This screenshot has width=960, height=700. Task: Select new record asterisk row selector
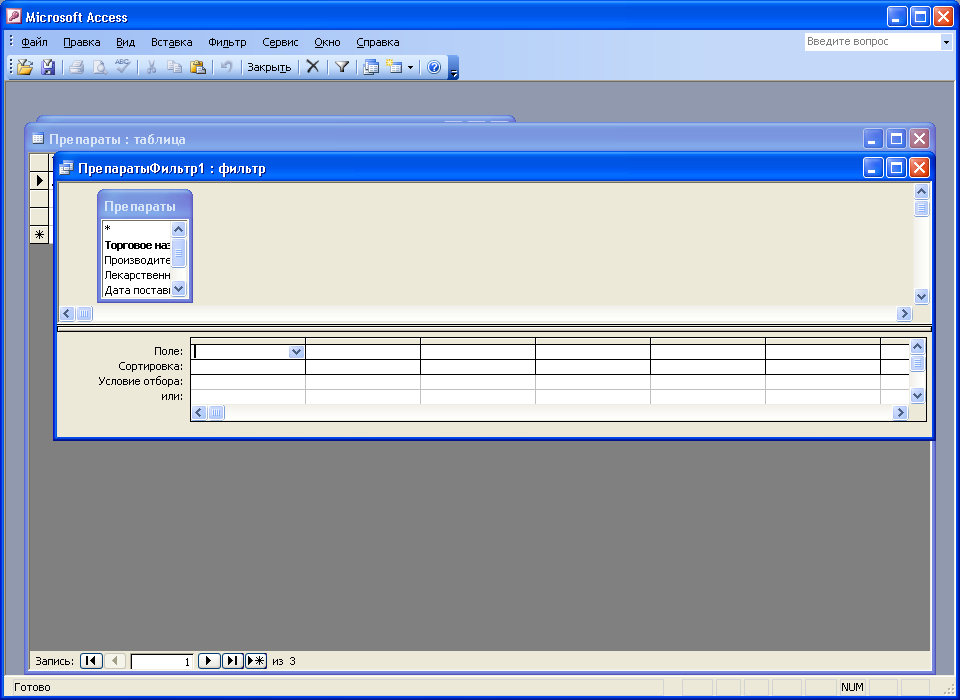pos(39,235)
